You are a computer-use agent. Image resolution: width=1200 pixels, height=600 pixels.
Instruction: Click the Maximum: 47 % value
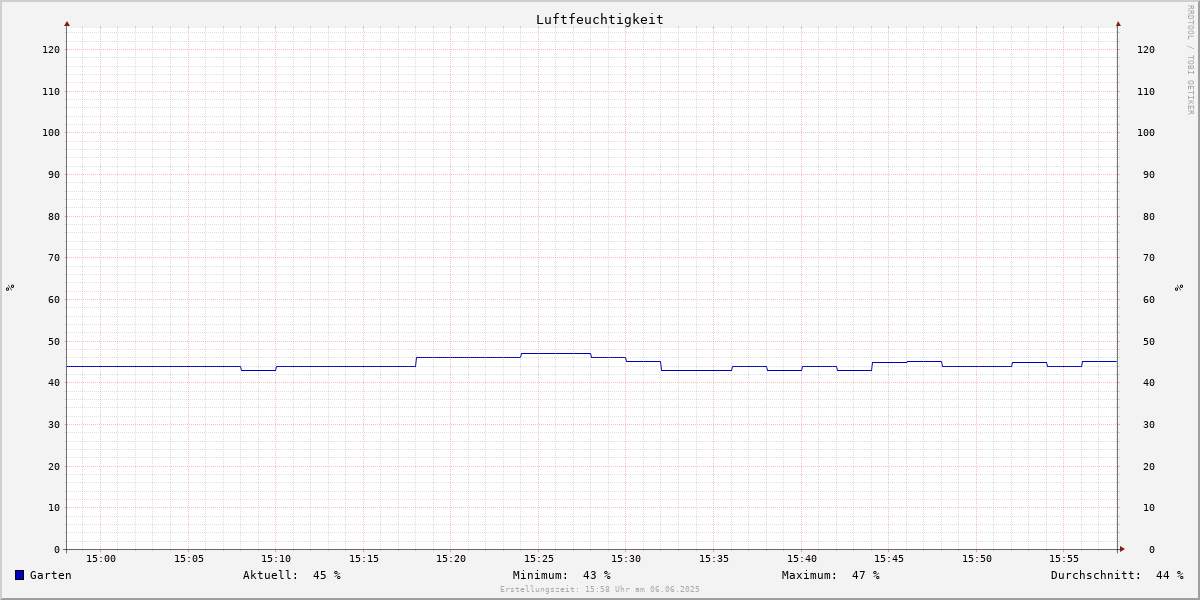(x=831, y=575)
